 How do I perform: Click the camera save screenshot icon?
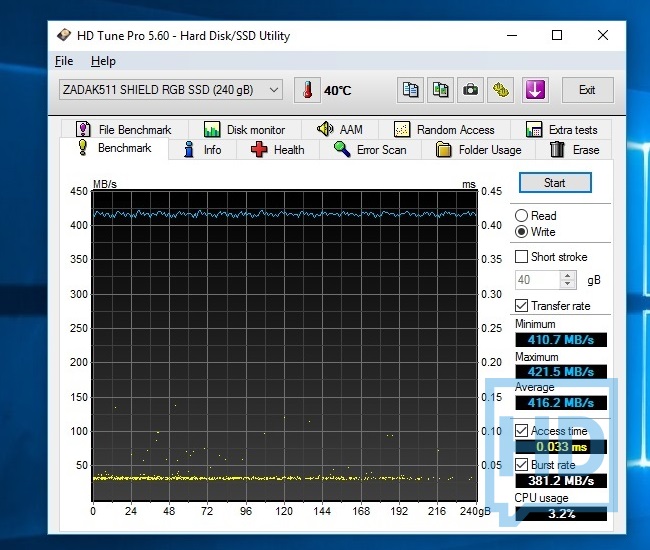point(470,90)
